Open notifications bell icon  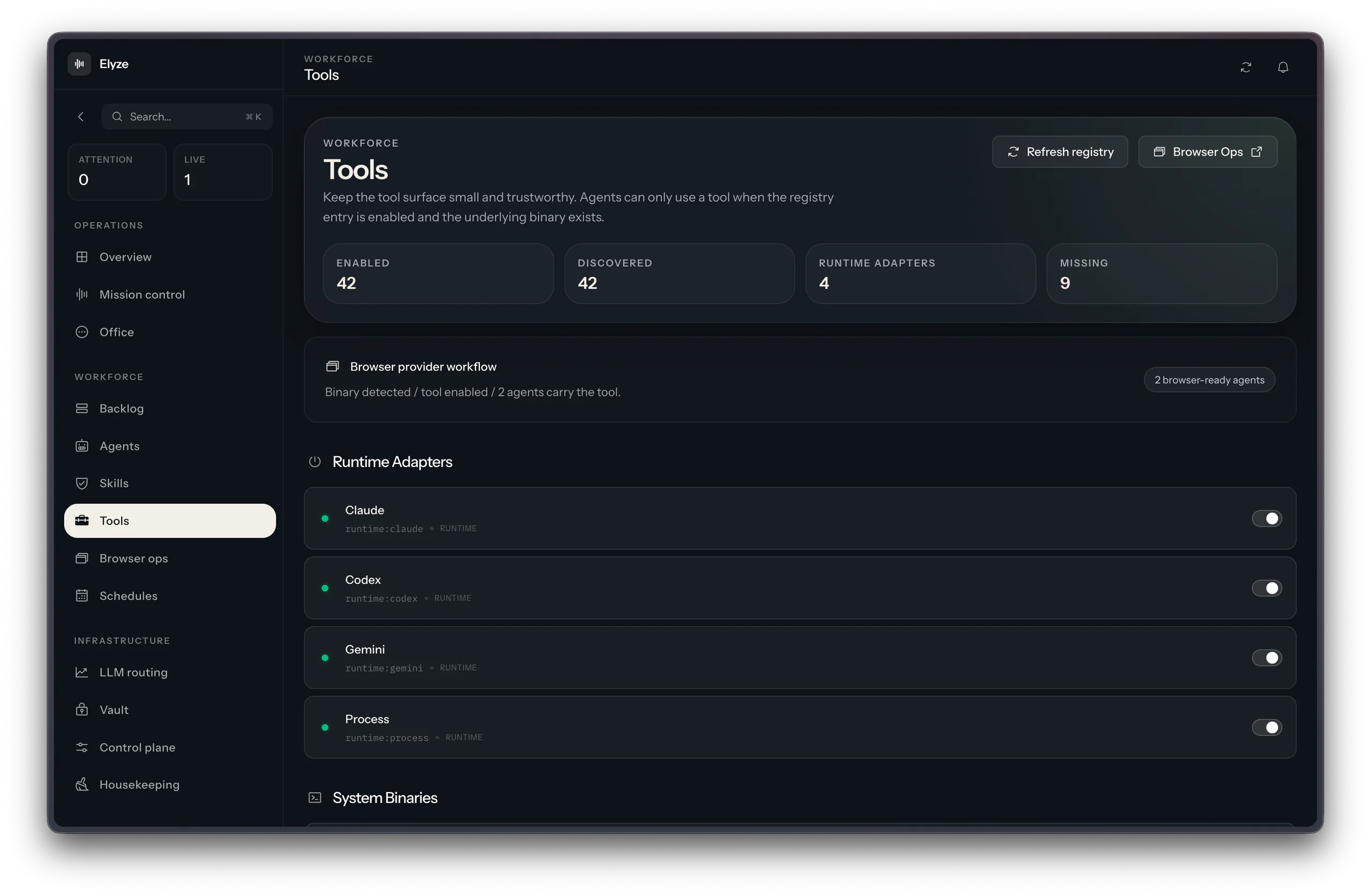pyautogui.click(x=1282, y=67)
